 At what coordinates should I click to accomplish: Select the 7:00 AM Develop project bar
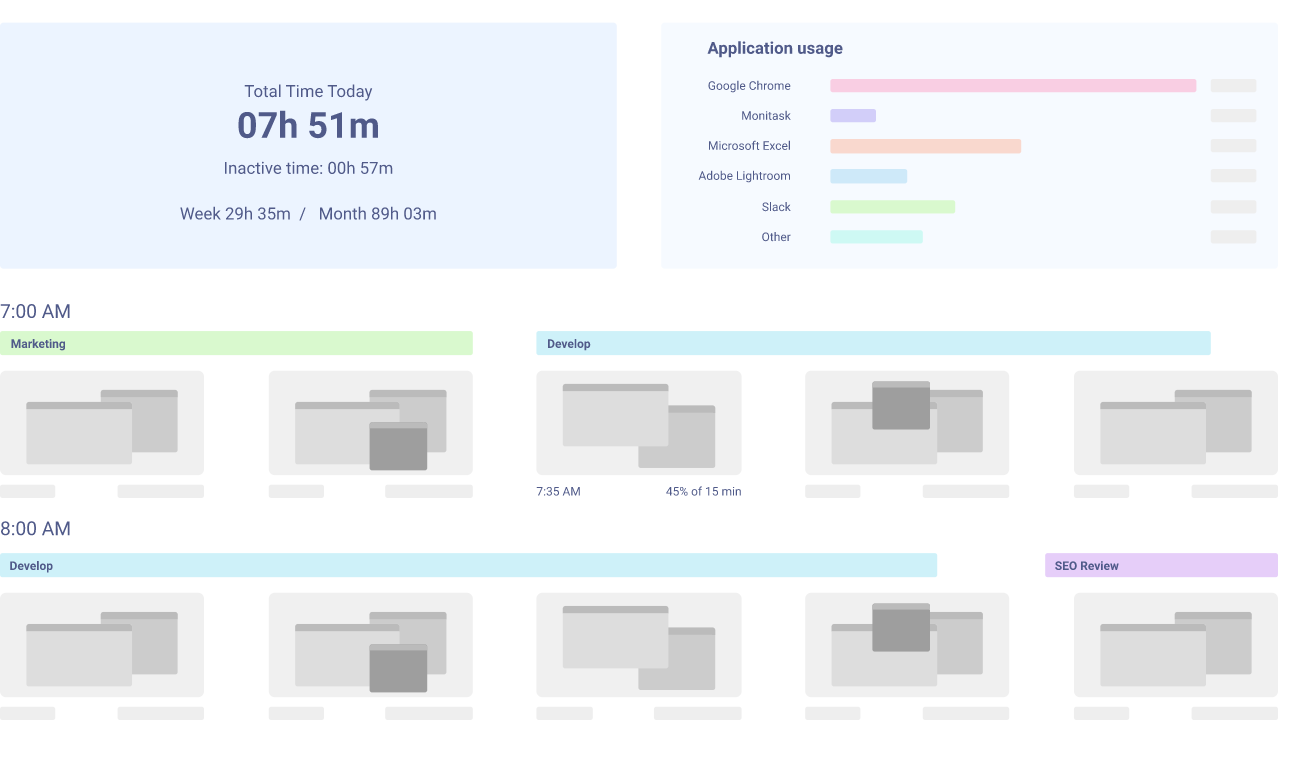click(x=873, y=343)
